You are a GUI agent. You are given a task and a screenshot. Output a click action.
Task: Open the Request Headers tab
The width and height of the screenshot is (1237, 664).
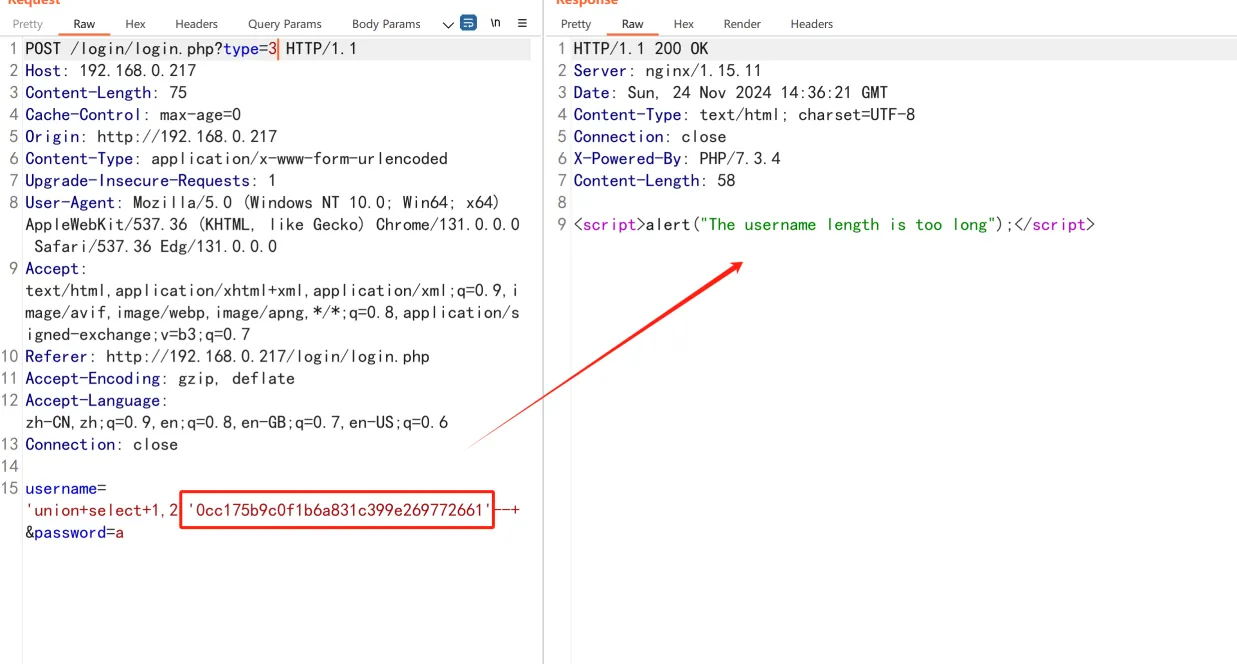pos(196,24)
